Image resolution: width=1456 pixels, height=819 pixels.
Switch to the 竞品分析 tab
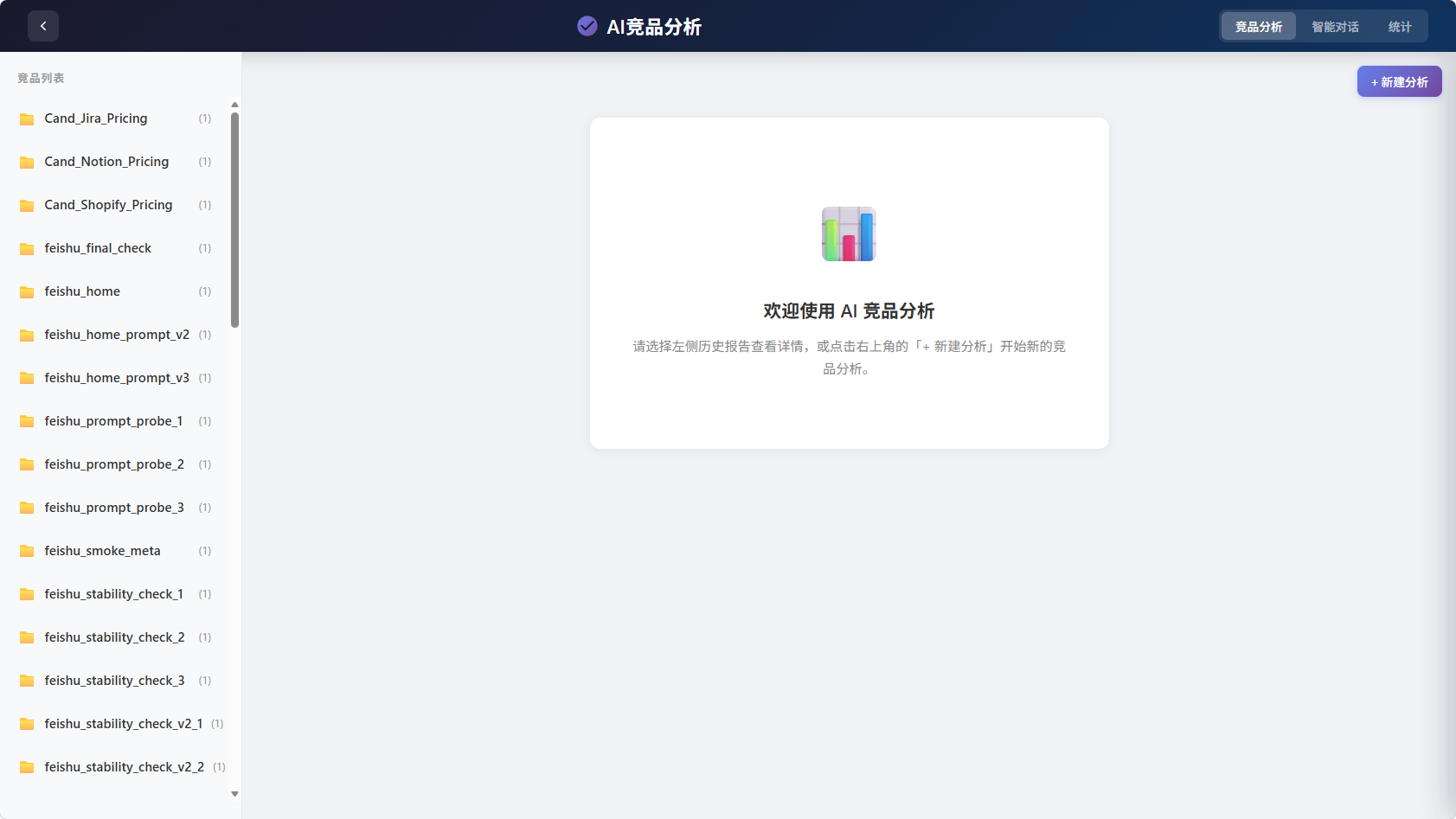click(x=1258, y=27)
